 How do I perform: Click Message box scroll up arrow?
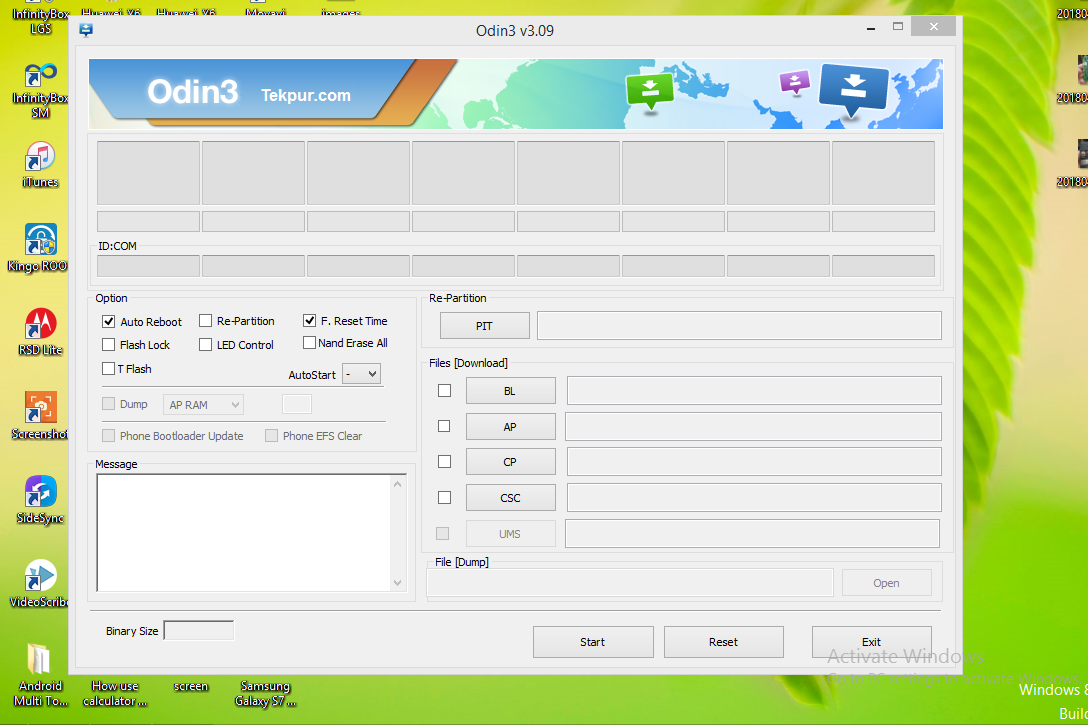pos(398,484)
